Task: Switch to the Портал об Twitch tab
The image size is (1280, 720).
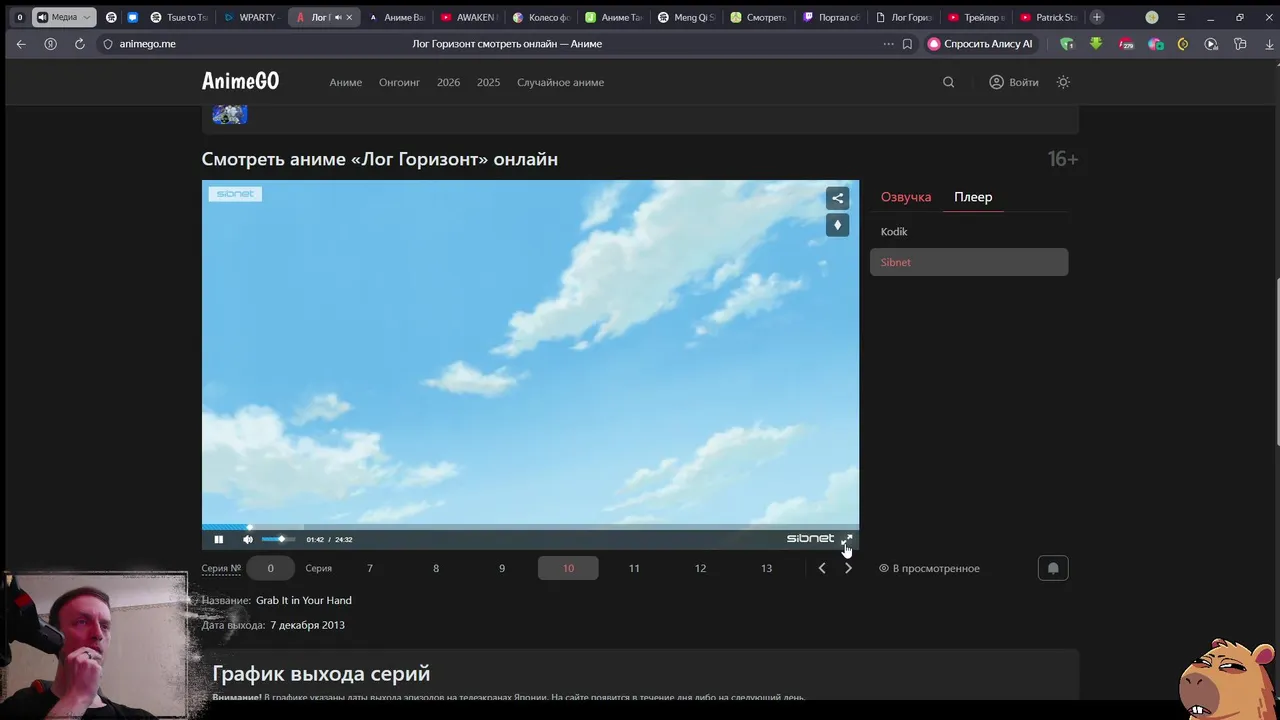Action: (831, 17)
